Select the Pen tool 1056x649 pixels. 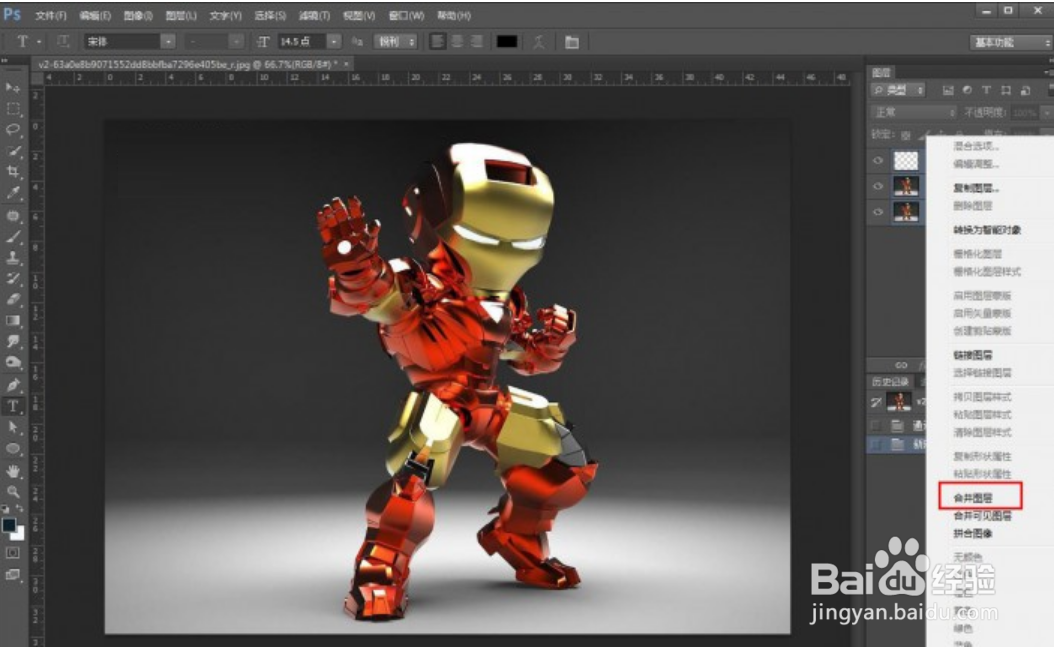[13, 385]
